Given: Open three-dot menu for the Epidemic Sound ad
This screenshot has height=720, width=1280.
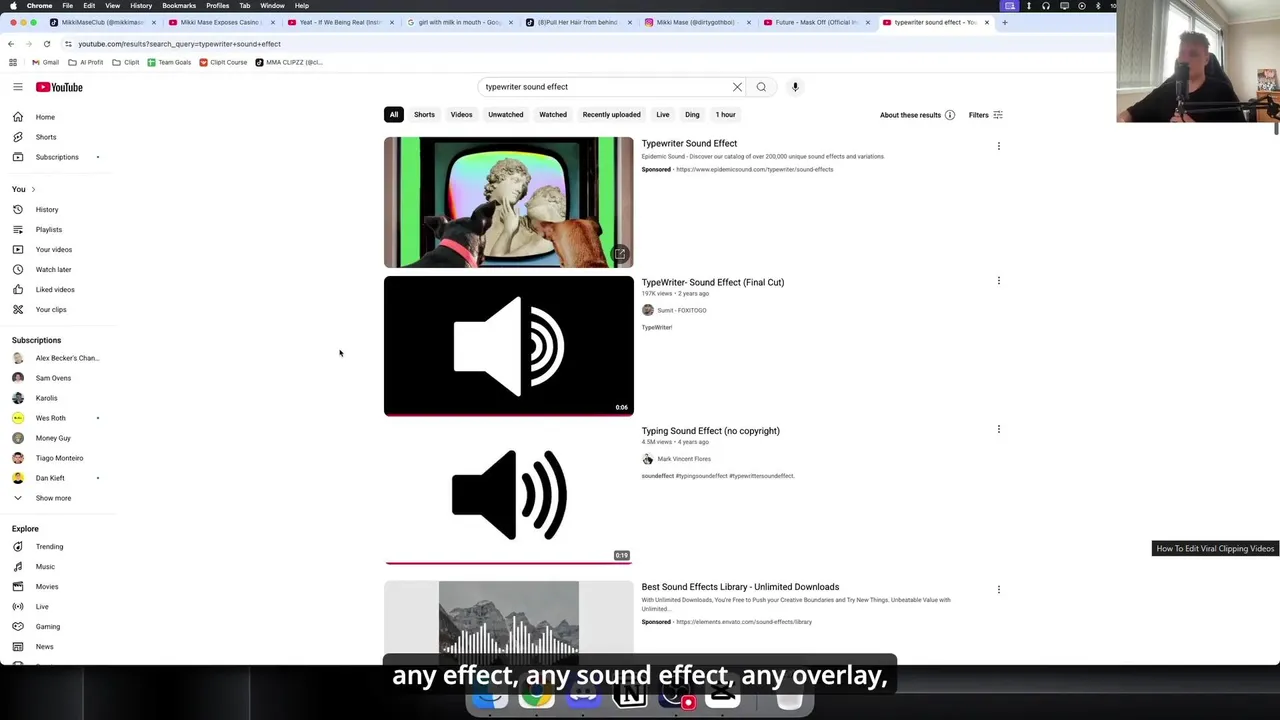Looking at the screenshot, I should [998, 146].
